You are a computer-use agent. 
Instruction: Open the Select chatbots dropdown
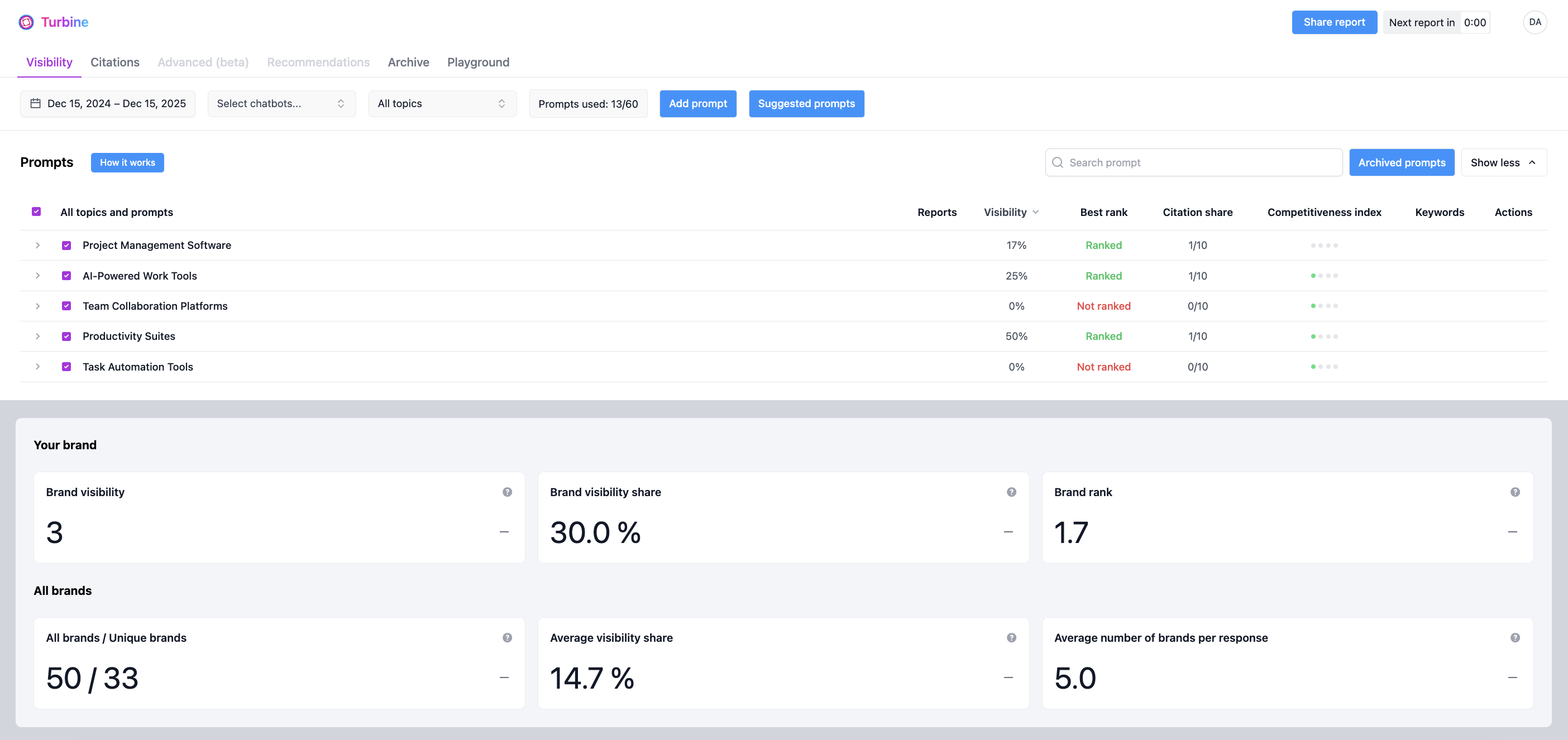[x=281, y=103]
